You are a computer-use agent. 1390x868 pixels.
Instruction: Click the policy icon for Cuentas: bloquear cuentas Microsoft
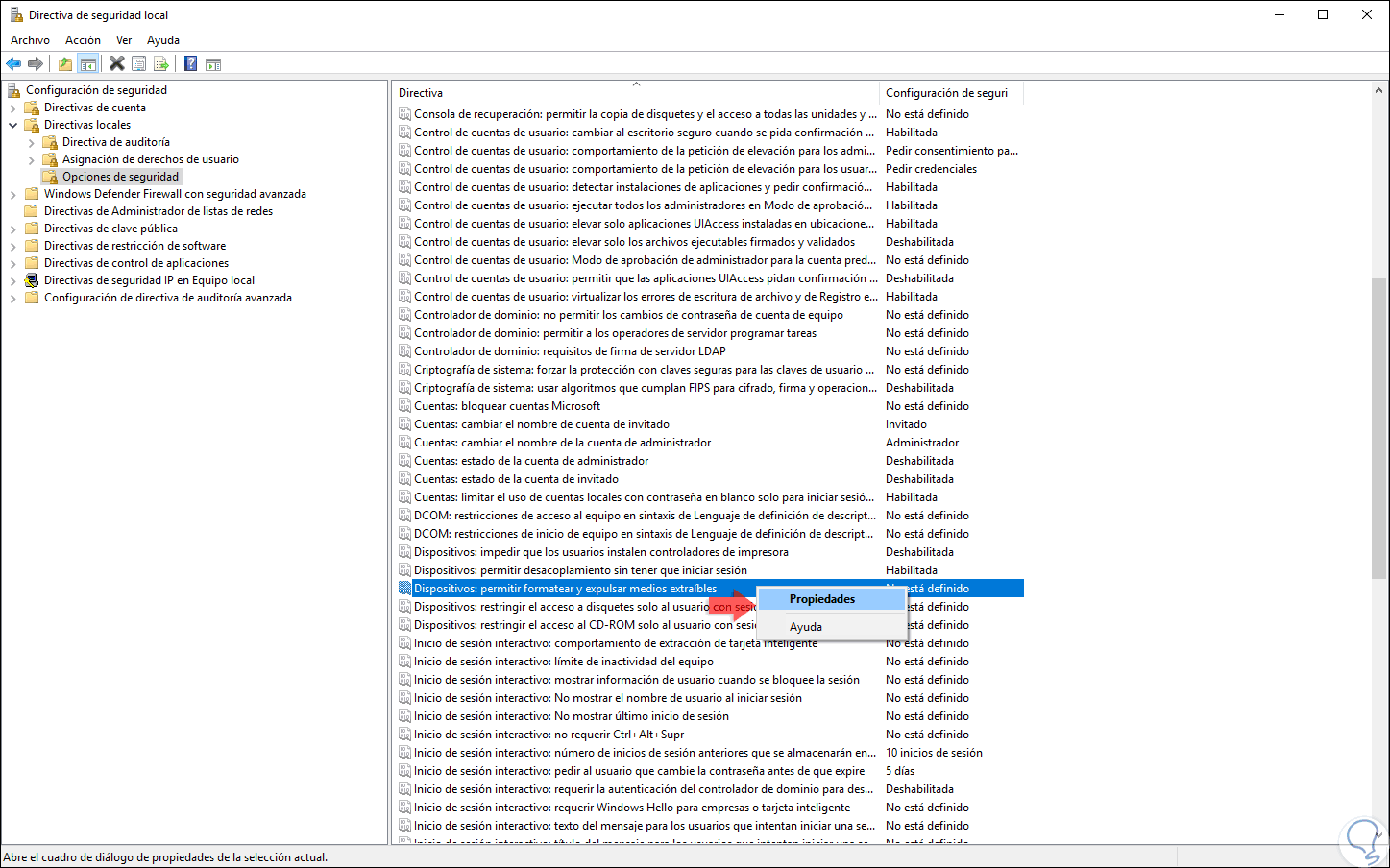click(405, 406)
